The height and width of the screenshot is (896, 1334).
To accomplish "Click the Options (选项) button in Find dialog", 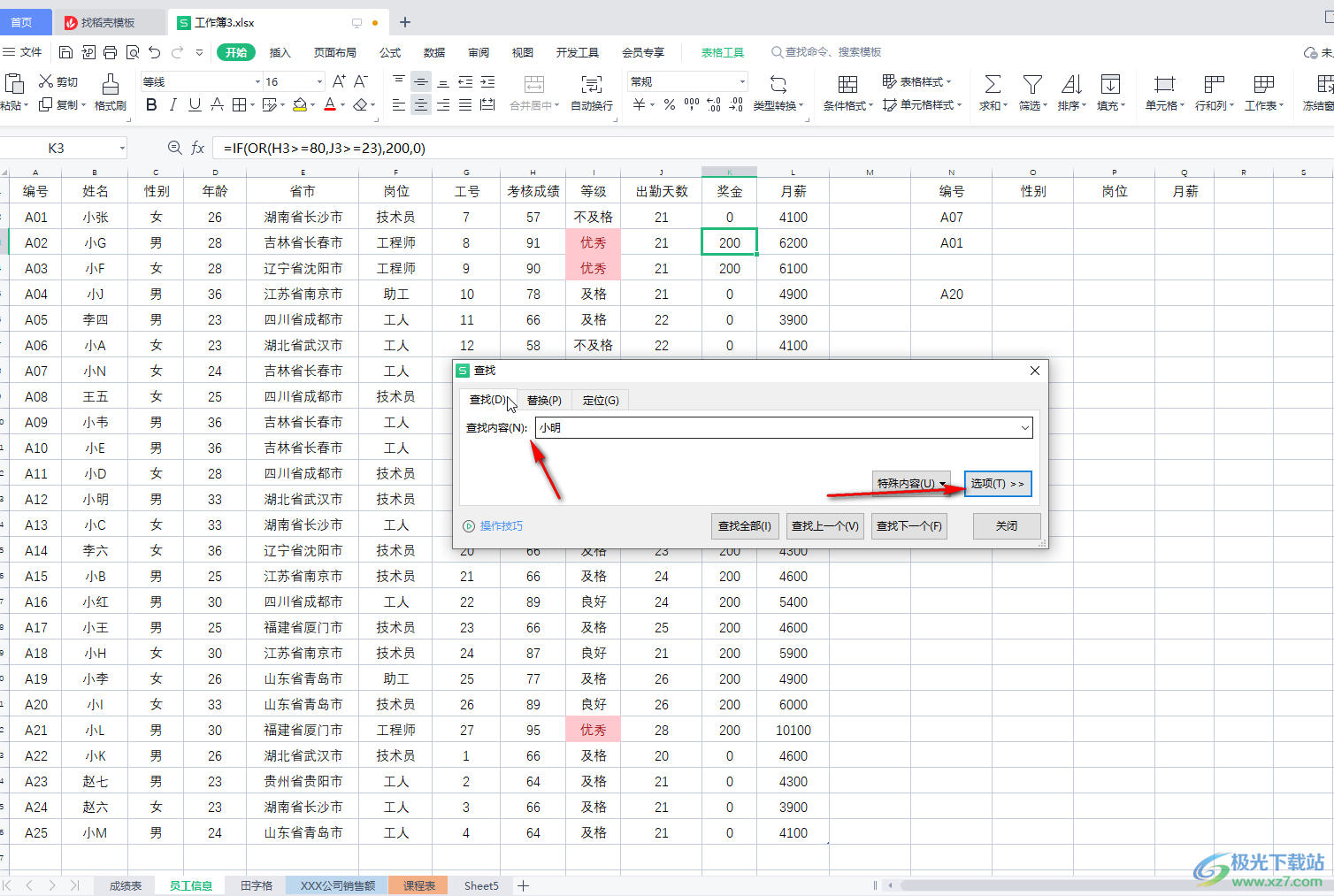I will click(x=998, y=483).
